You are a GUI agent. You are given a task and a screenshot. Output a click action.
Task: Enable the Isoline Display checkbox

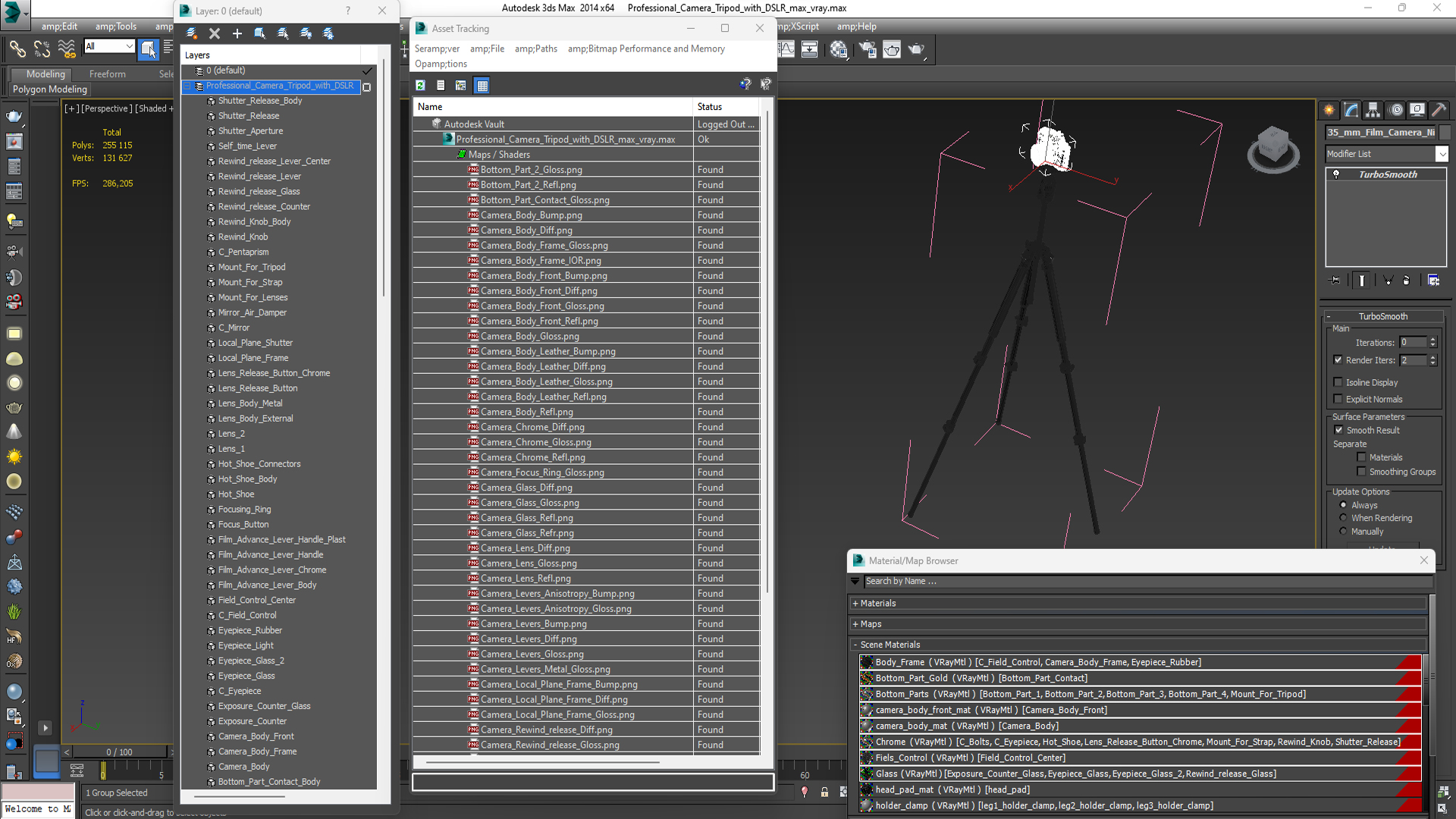point(1338,382)
